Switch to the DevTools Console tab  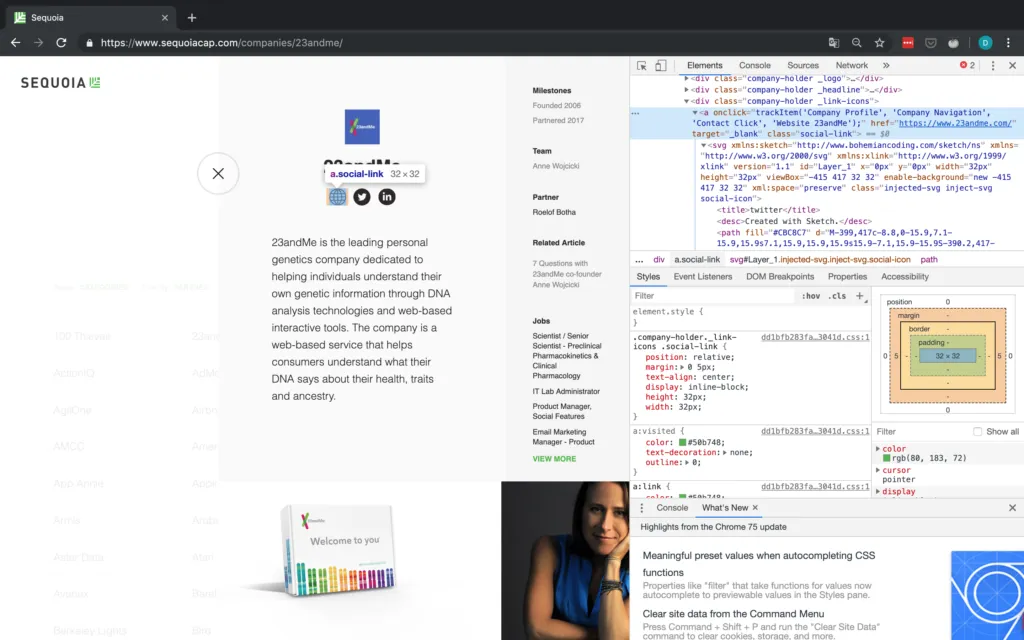(x=755, y=65)
